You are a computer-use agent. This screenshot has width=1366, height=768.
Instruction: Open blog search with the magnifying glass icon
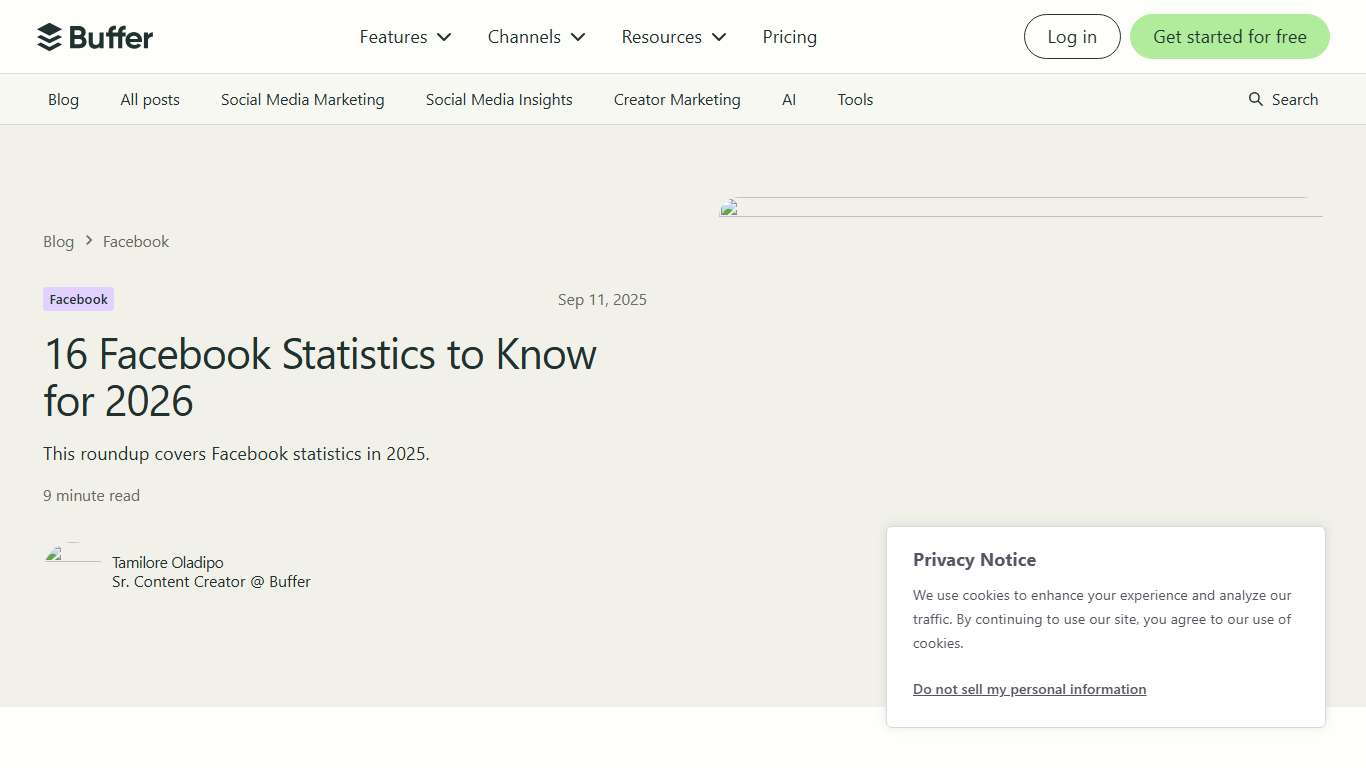(x=1255, y=99)
